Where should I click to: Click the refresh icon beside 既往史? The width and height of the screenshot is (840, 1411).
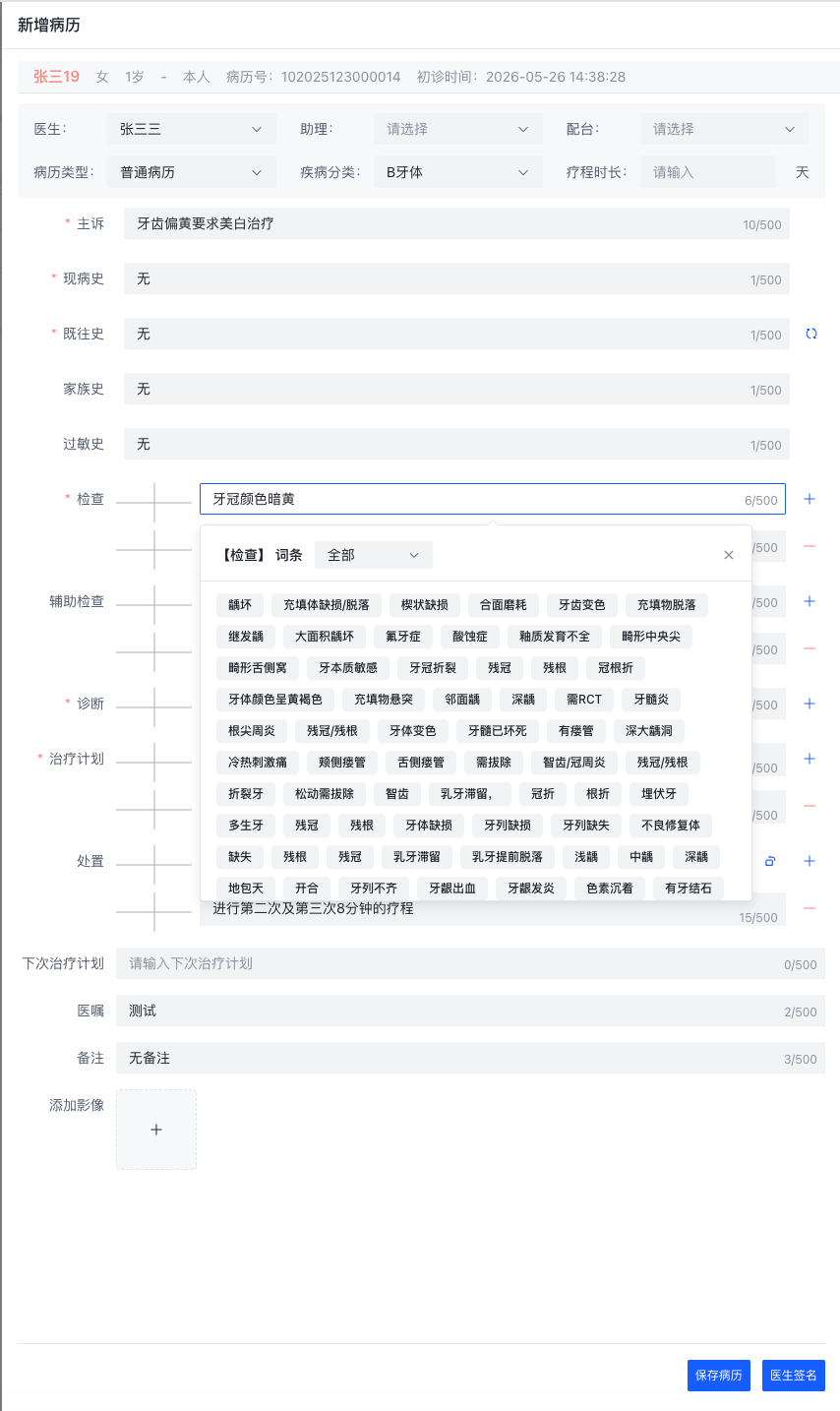[811, 334]
